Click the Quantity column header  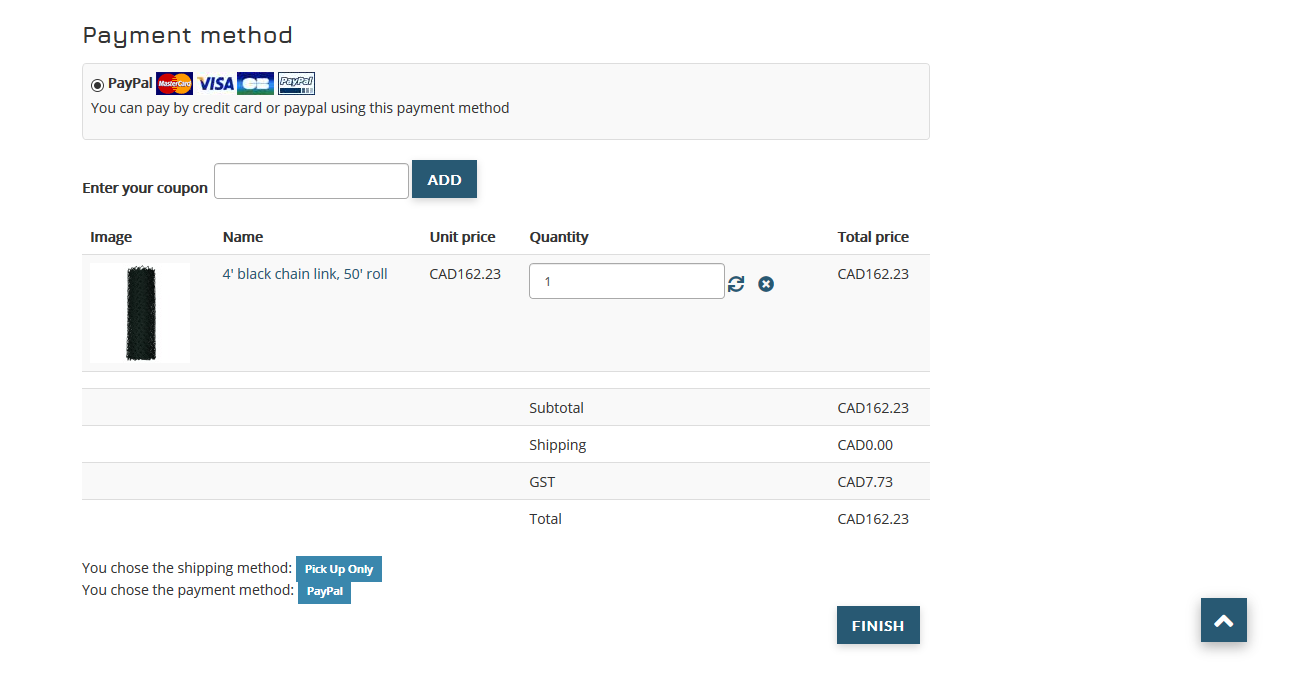pyautogui.click(x=559, y=237)
